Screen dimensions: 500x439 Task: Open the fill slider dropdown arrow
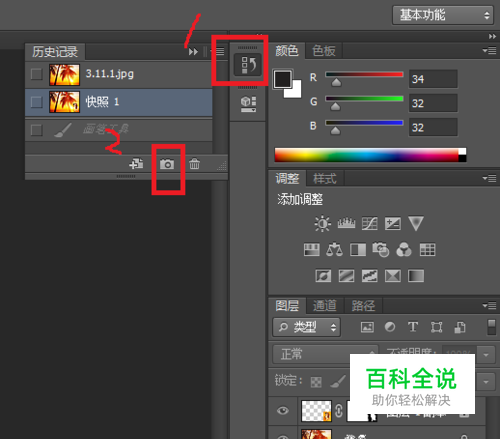coord(486,382)
